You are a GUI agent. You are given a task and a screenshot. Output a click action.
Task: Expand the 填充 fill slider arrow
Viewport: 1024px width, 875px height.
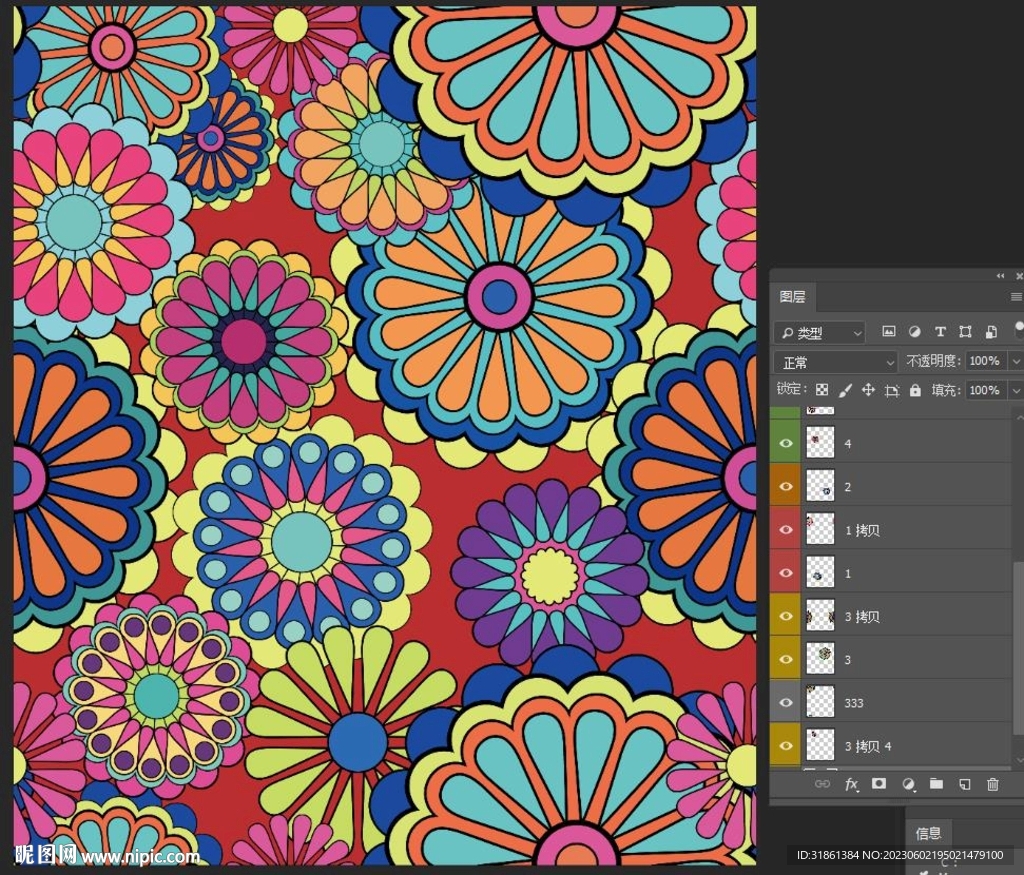(1016, 390)
